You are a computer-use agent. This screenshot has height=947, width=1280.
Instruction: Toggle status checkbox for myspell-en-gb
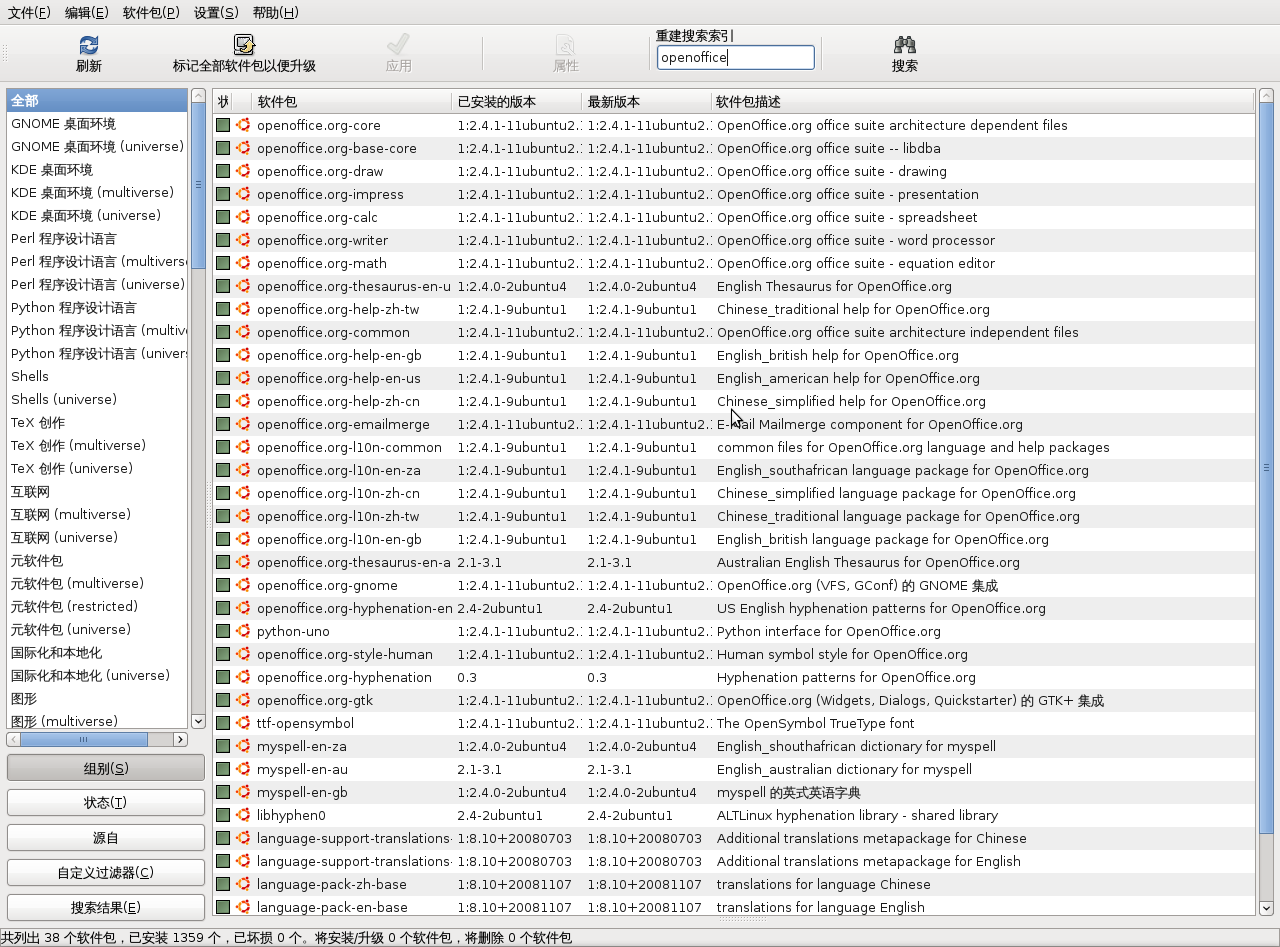coord(223,792)
